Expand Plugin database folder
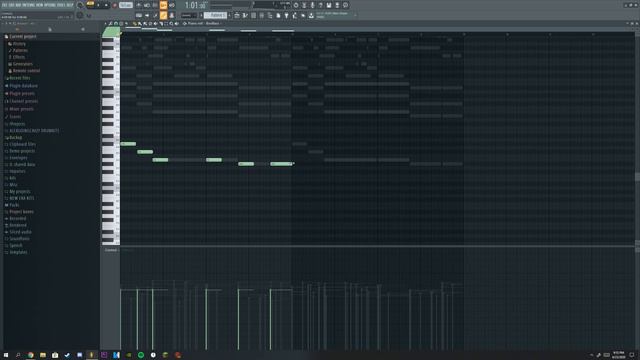Screen dimensions: 640x360 [23, 86]
